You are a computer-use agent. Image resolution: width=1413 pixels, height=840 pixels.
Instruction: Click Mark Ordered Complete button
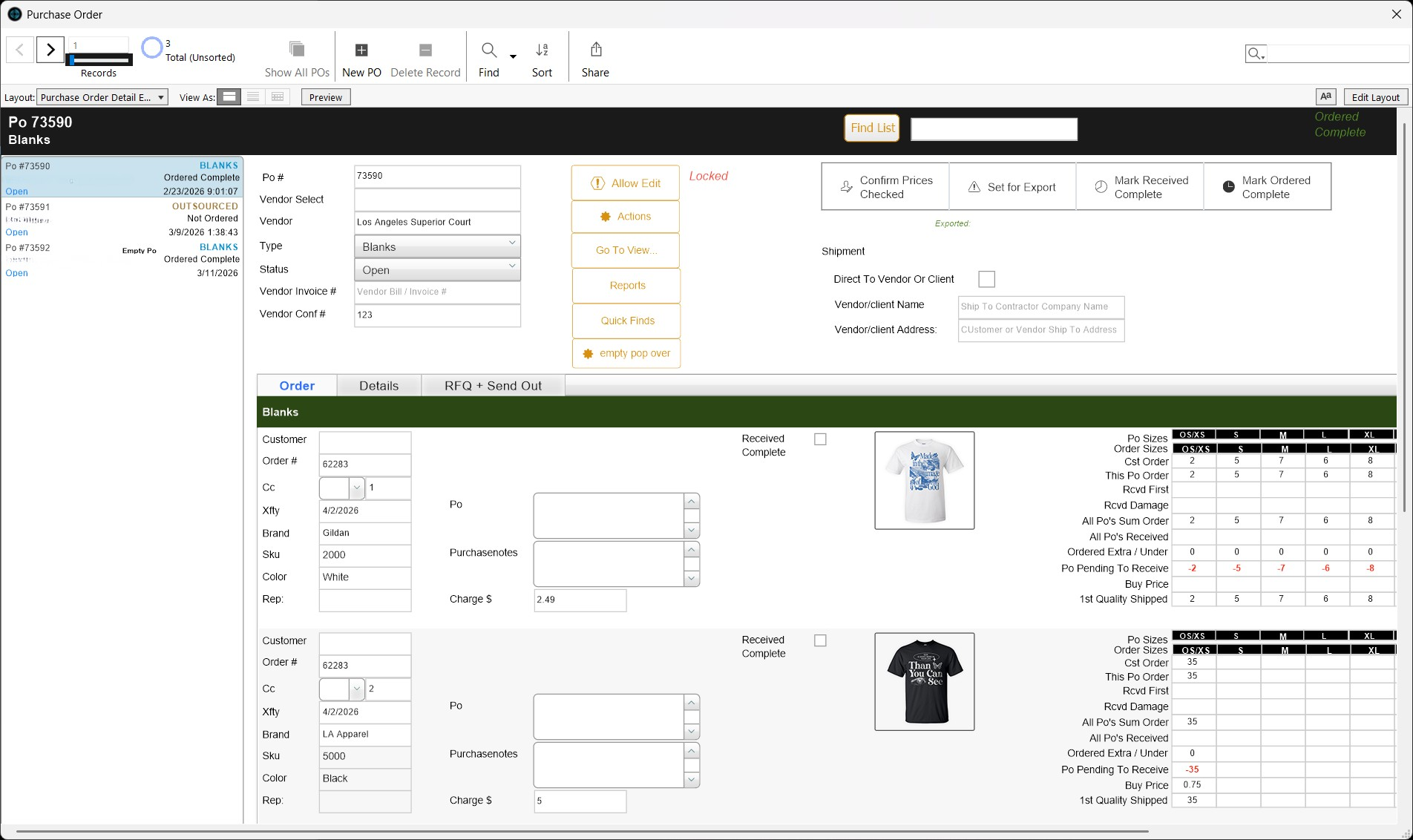click(x=1268, y=187)
